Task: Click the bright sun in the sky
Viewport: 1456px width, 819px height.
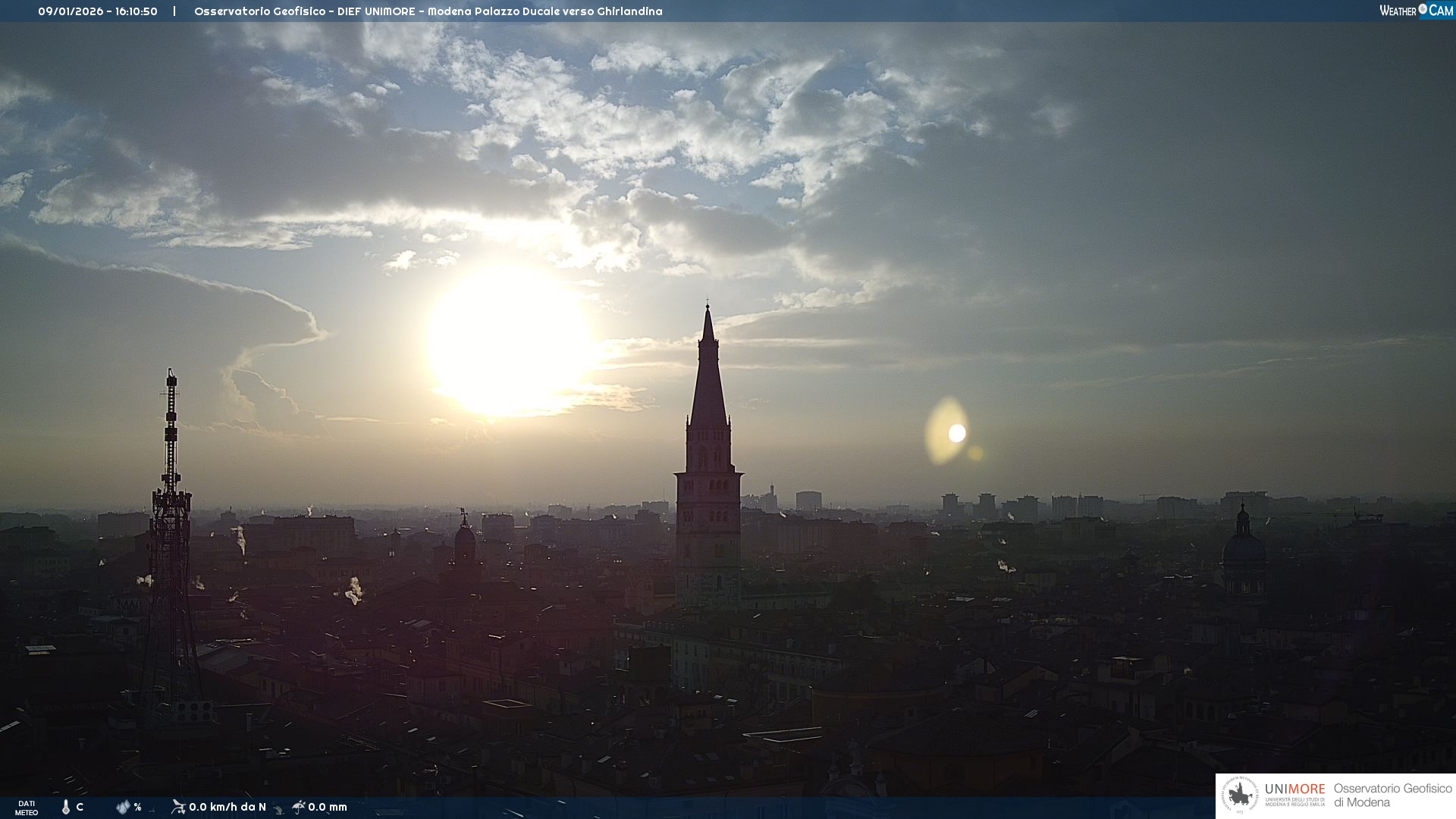Action: 508,341
